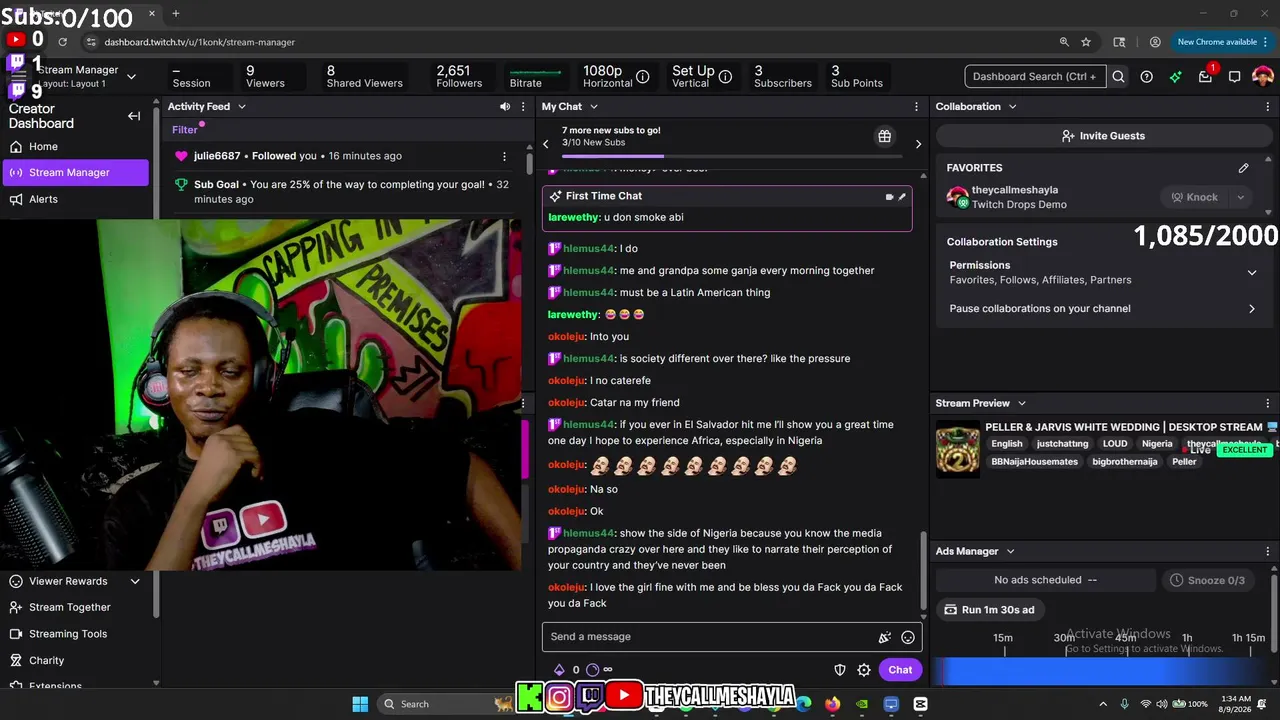Open Firefox from the Windows taskbar

point(833,704)
